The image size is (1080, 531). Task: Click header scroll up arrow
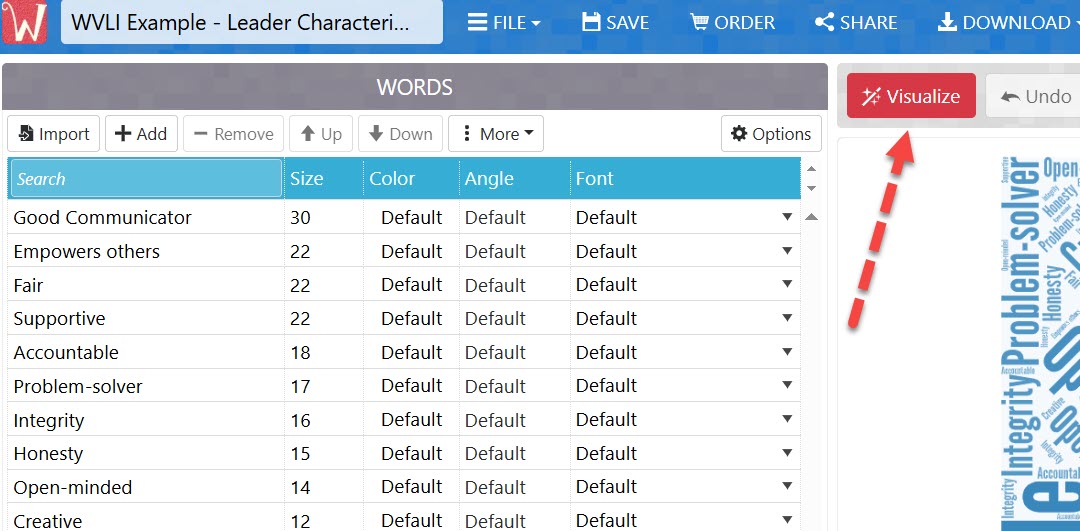tap(811, 169)
